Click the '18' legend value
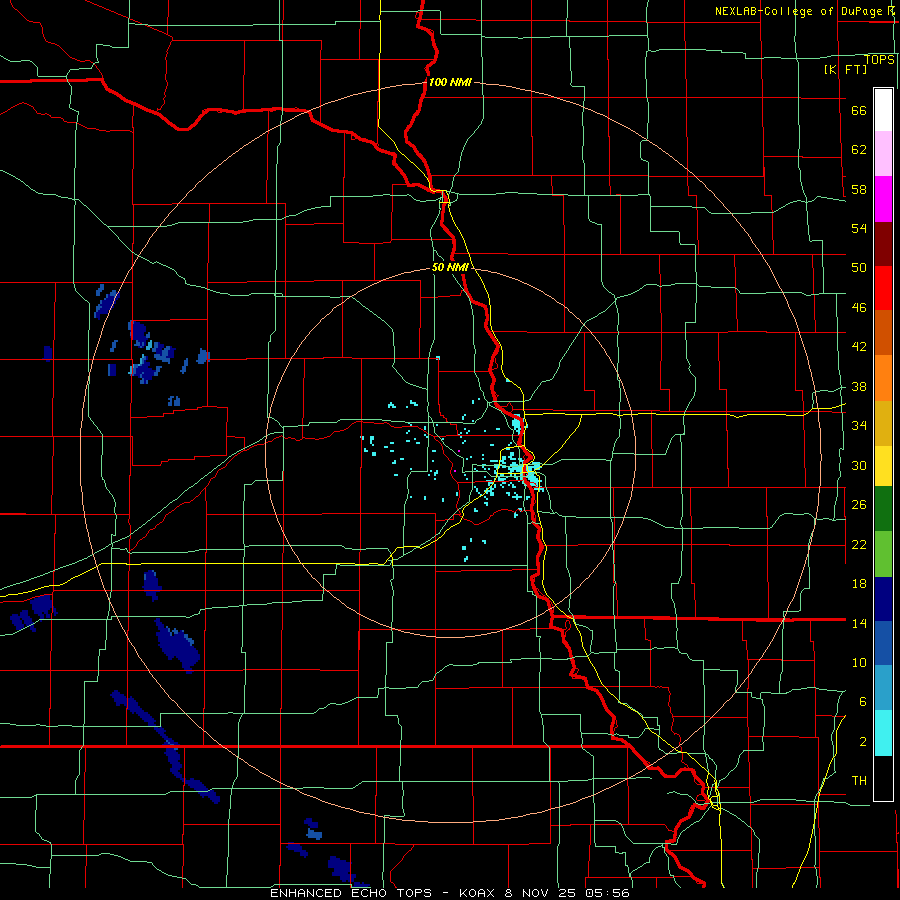This screenshot has width=900, height=900. 859,584
